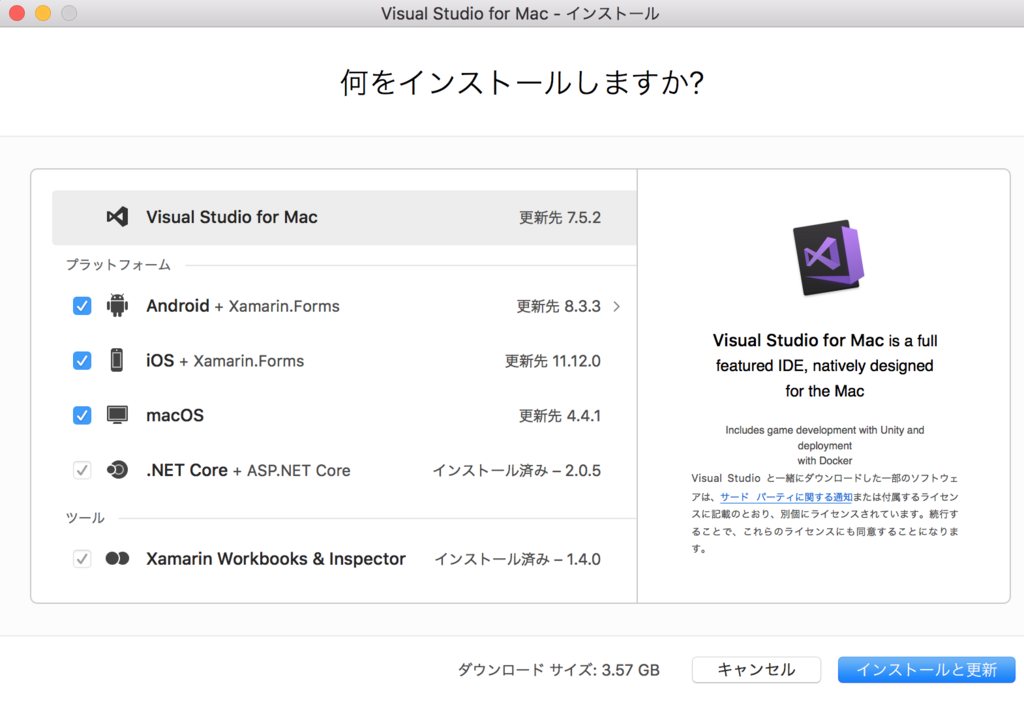The height and width of the screenshot is (703, 1024).
Task: Click the macOS monitor icon
Action: point(118,415)
